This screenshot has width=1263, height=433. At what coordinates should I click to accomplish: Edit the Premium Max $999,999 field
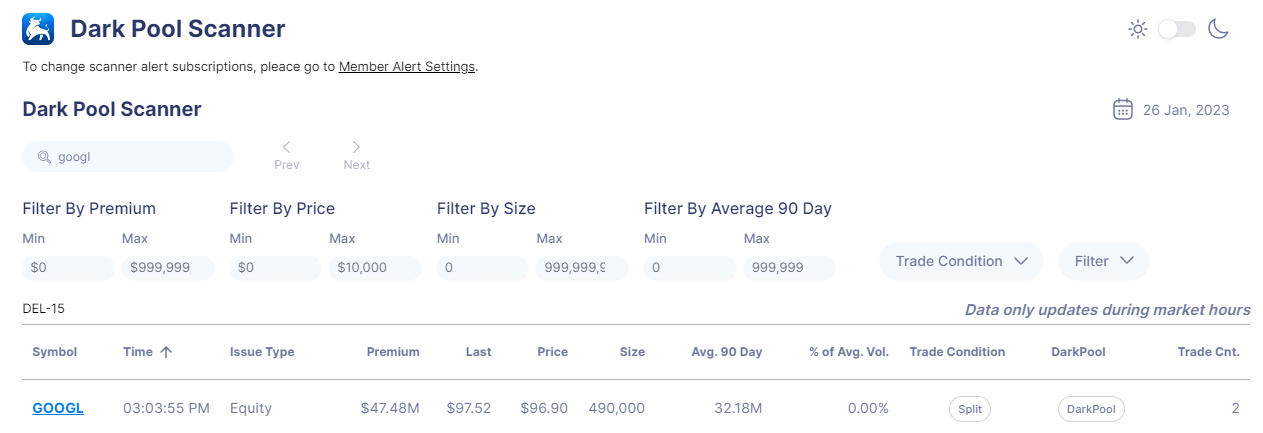click(x=168, y=268)
